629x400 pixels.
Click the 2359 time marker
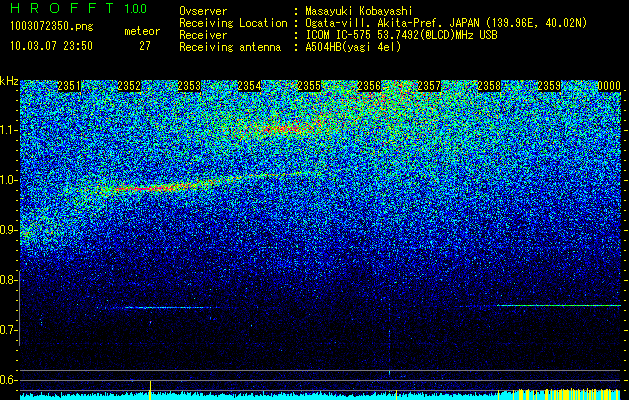click(x=549, y=86)
